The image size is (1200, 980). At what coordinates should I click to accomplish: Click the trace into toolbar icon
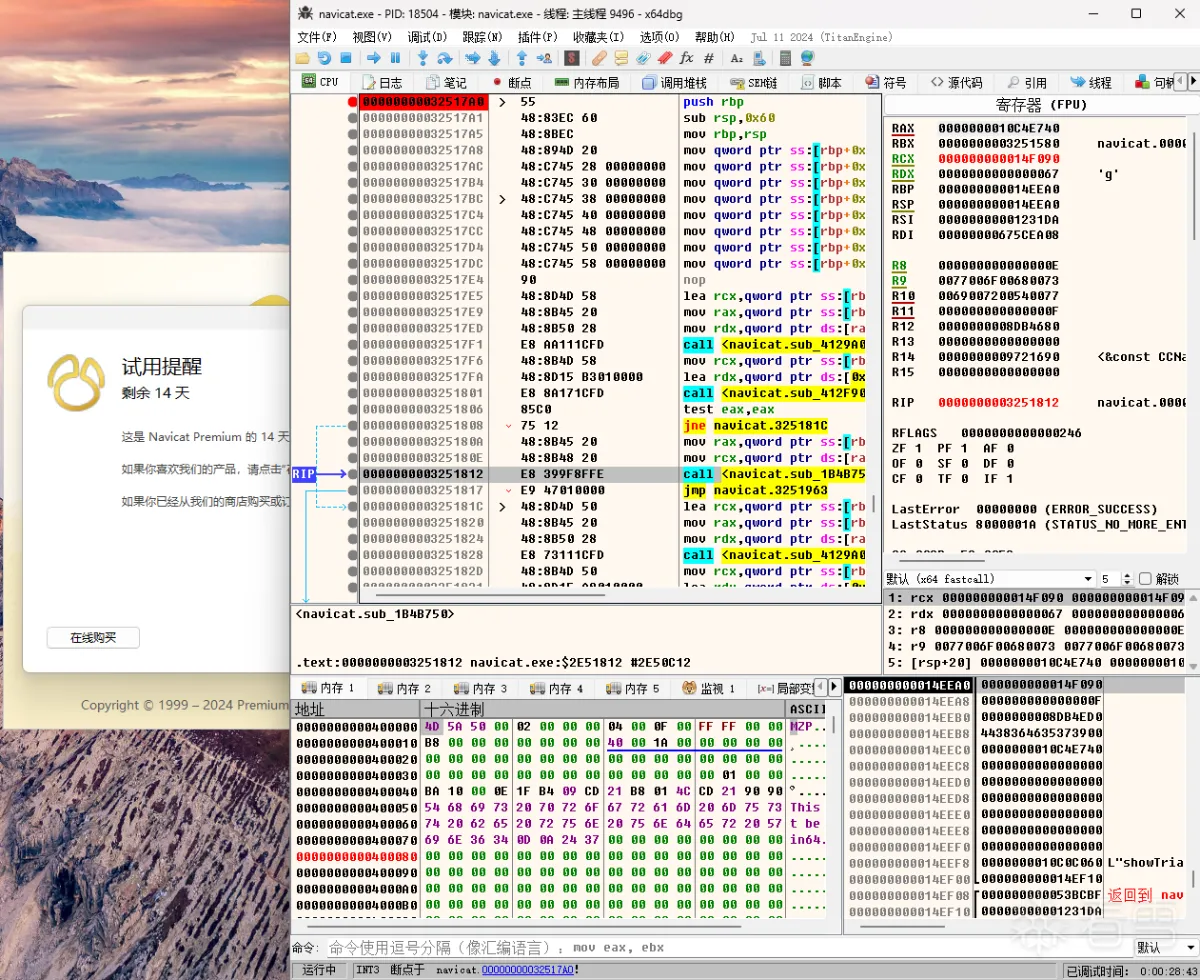(472, 59)
